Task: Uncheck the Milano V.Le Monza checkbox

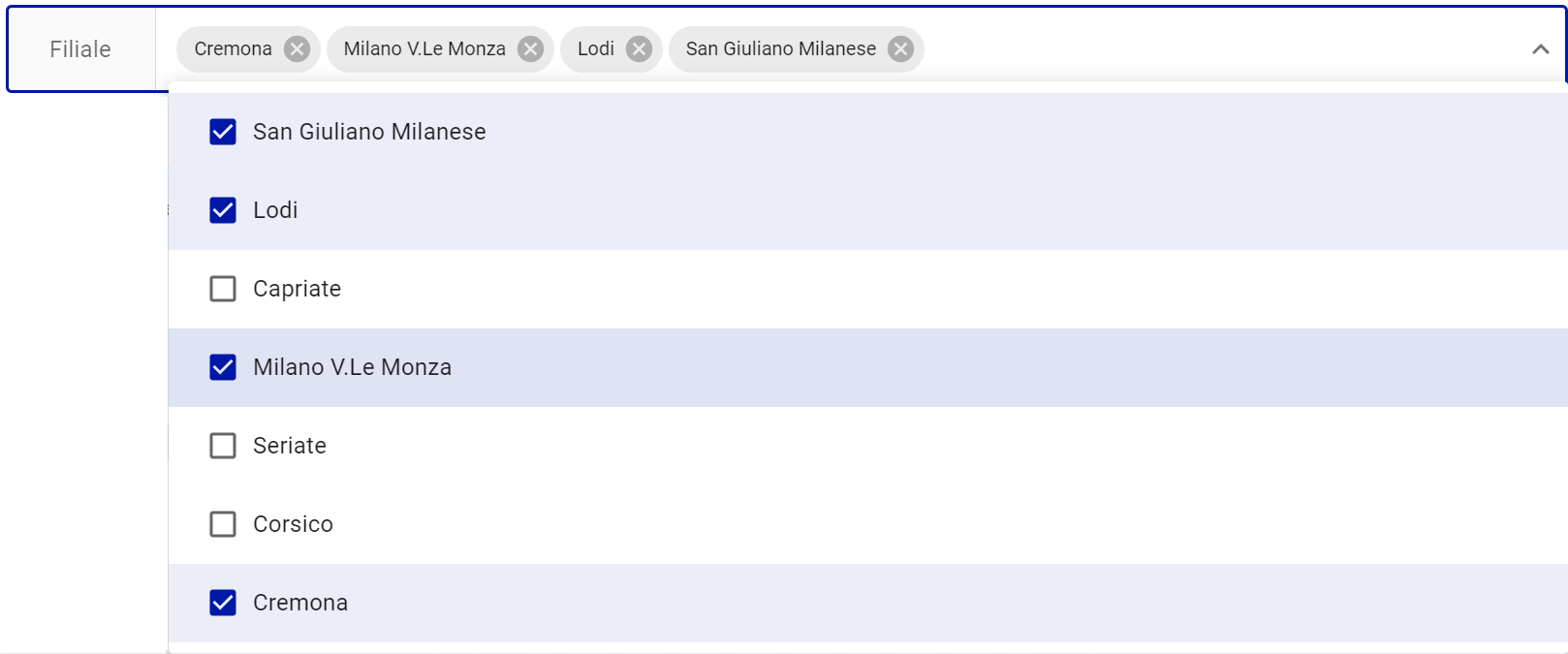Action: tap(223, 367)
